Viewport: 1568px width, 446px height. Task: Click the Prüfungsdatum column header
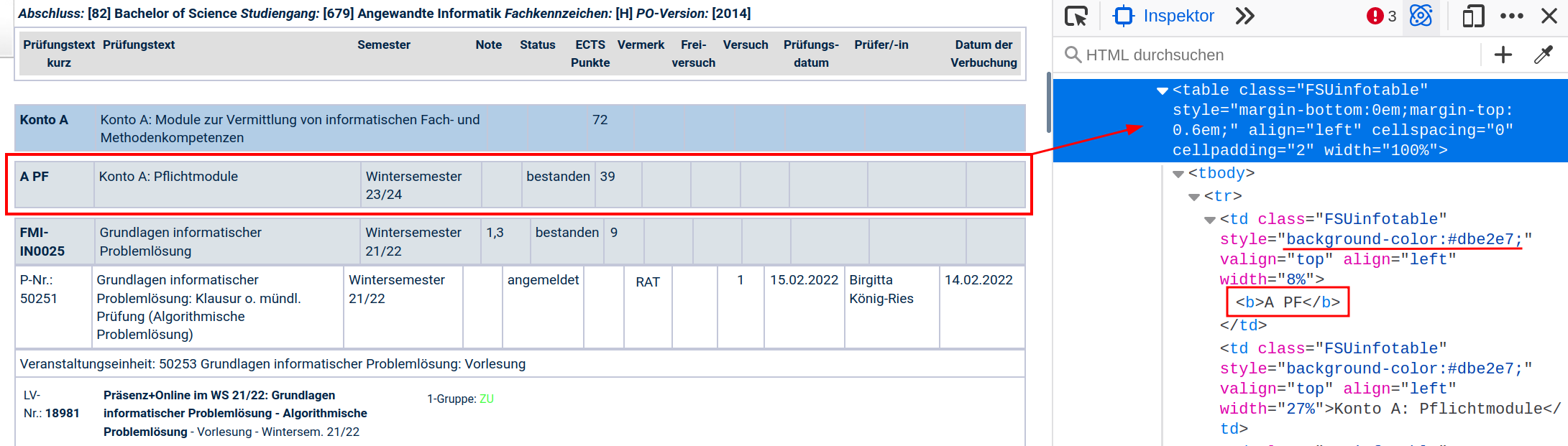coord(812,54)
